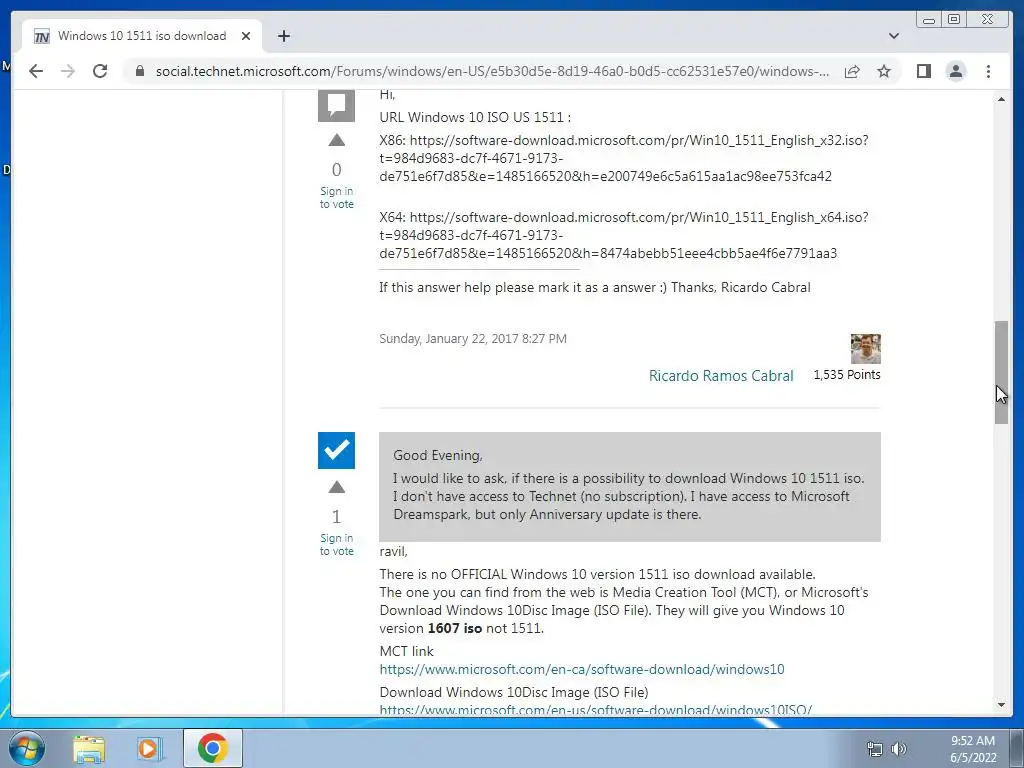This screenshot has width=1024, height=768.
Task: Click the Show desktop button at the taskbar's end
Action: pyautogui.click(x=1018, y=748)
